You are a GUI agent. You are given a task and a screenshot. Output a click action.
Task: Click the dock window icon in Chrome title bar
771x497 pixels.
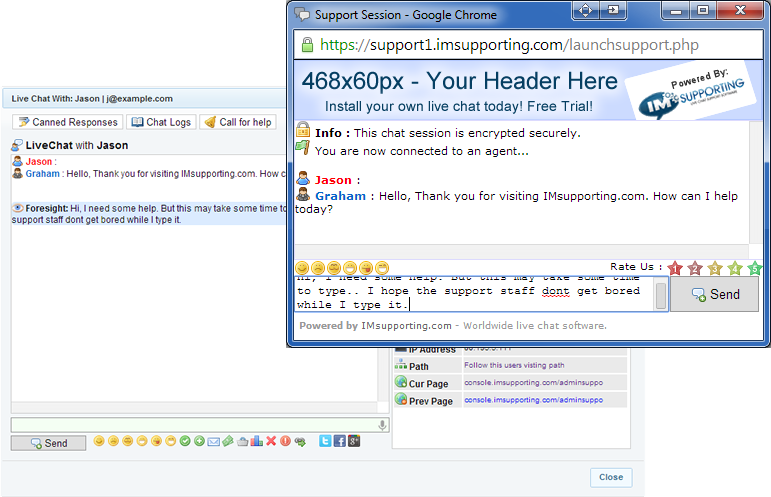pos(613,10)
